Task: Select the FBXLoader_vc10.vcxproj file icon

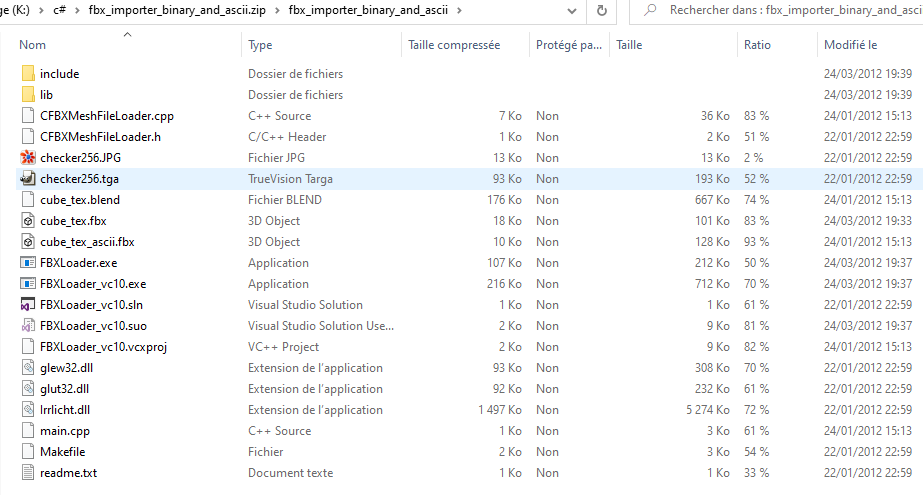Action: point(28,347)
